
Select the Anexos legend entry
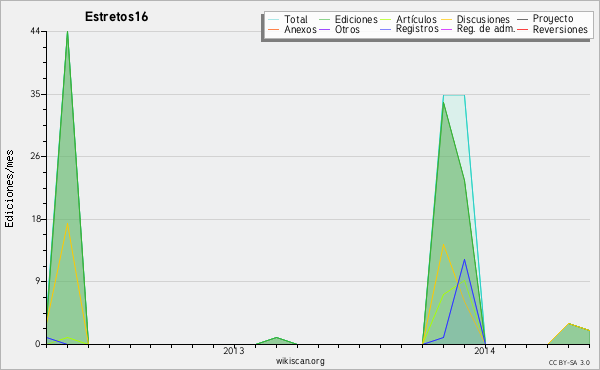point(300,29)
